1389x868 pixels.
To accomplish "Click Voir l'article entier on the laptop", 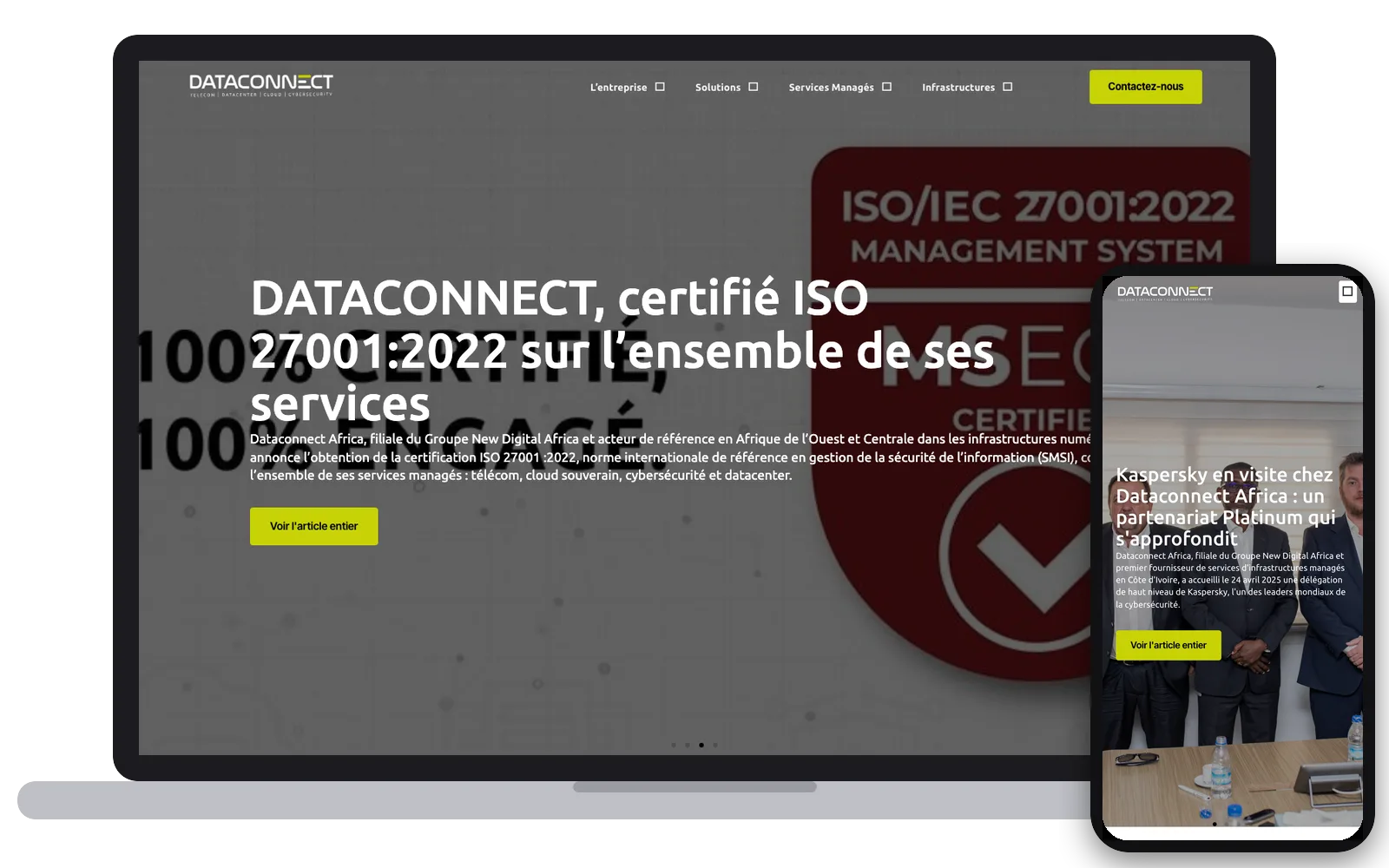I will click(x=314, y=526).
